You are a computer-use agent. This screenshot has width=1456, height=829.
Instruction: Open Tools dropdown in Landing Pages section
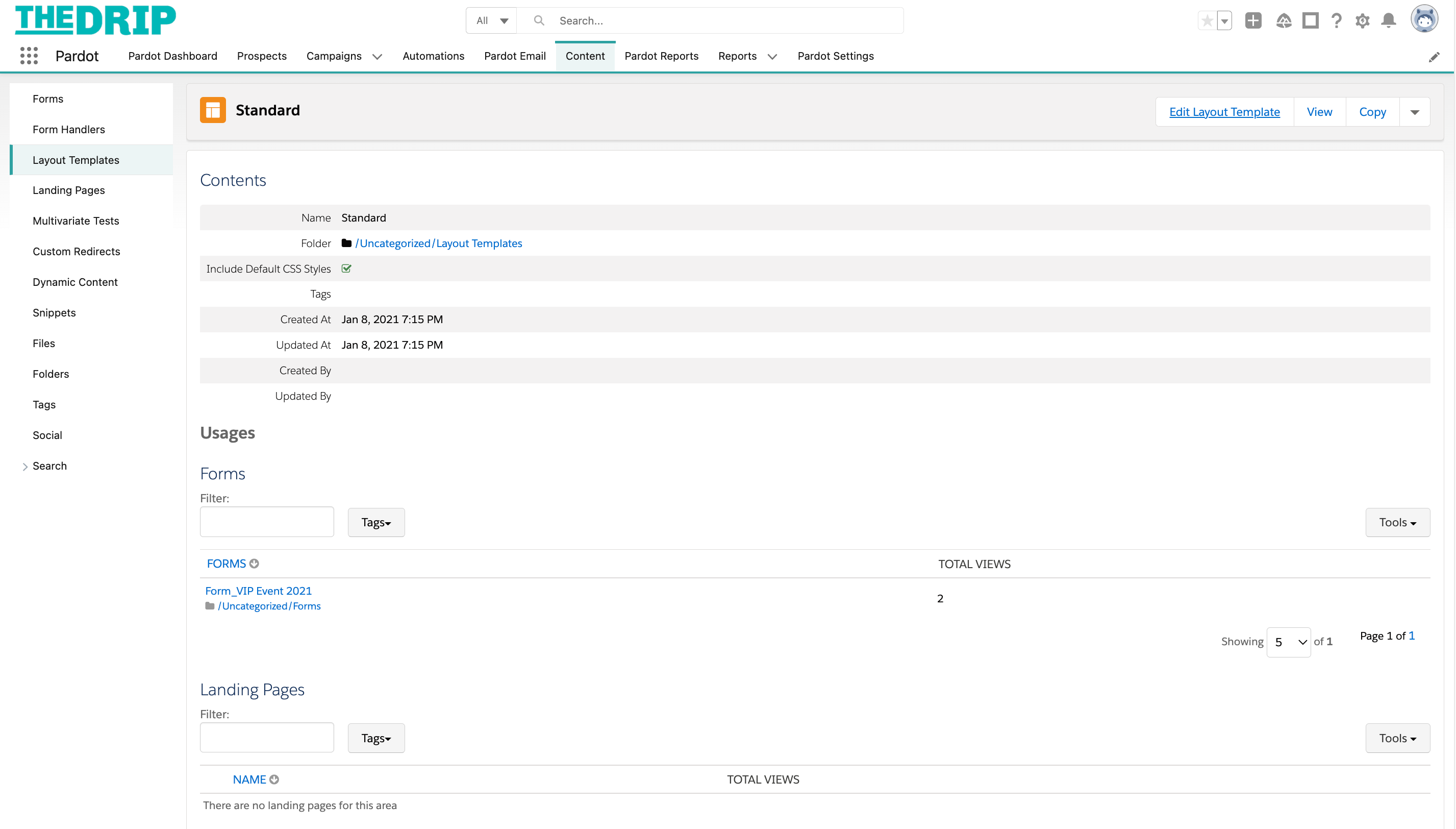[x=1397, y=738]
